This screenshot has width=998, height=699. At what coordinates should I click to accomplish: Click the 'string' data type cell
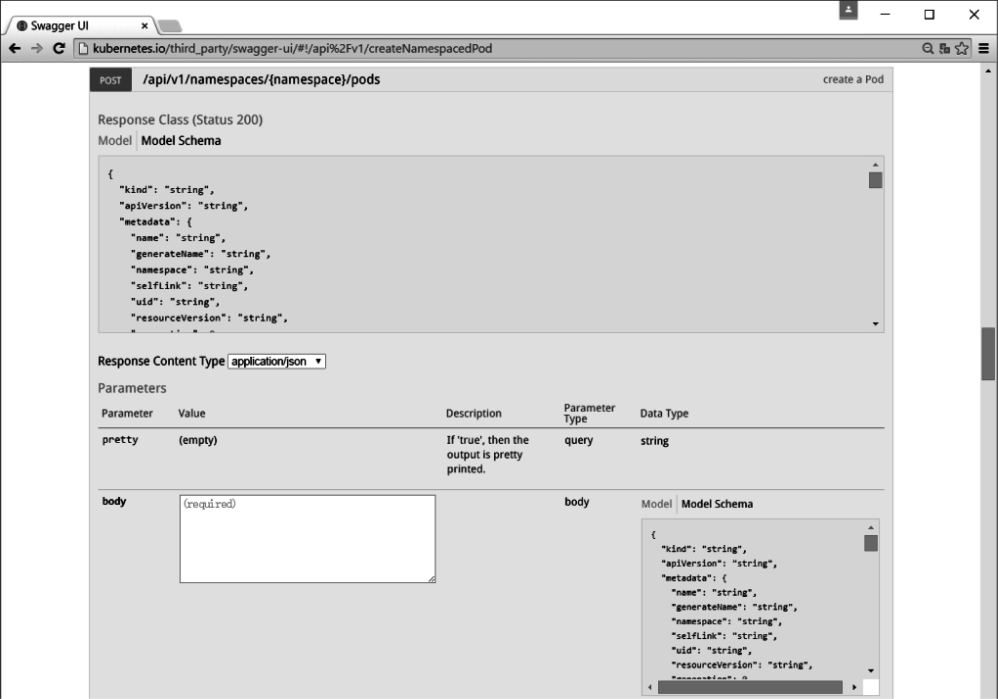tap(654, 441)
